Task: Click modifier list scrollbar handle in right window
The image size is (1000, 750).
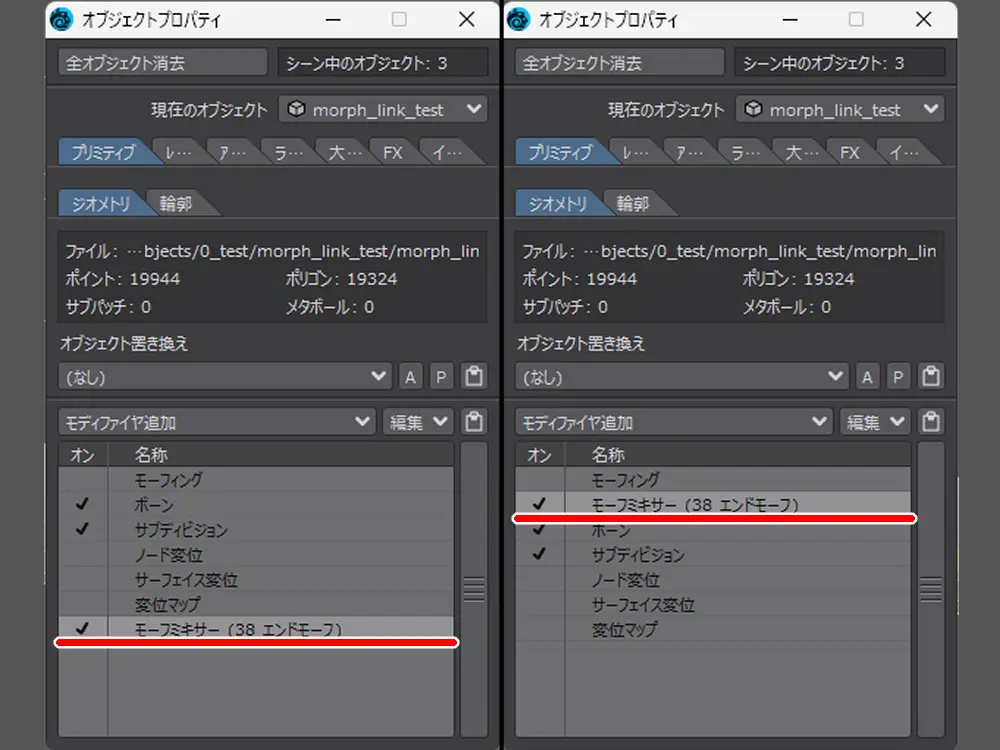Action: click(931, 589)
